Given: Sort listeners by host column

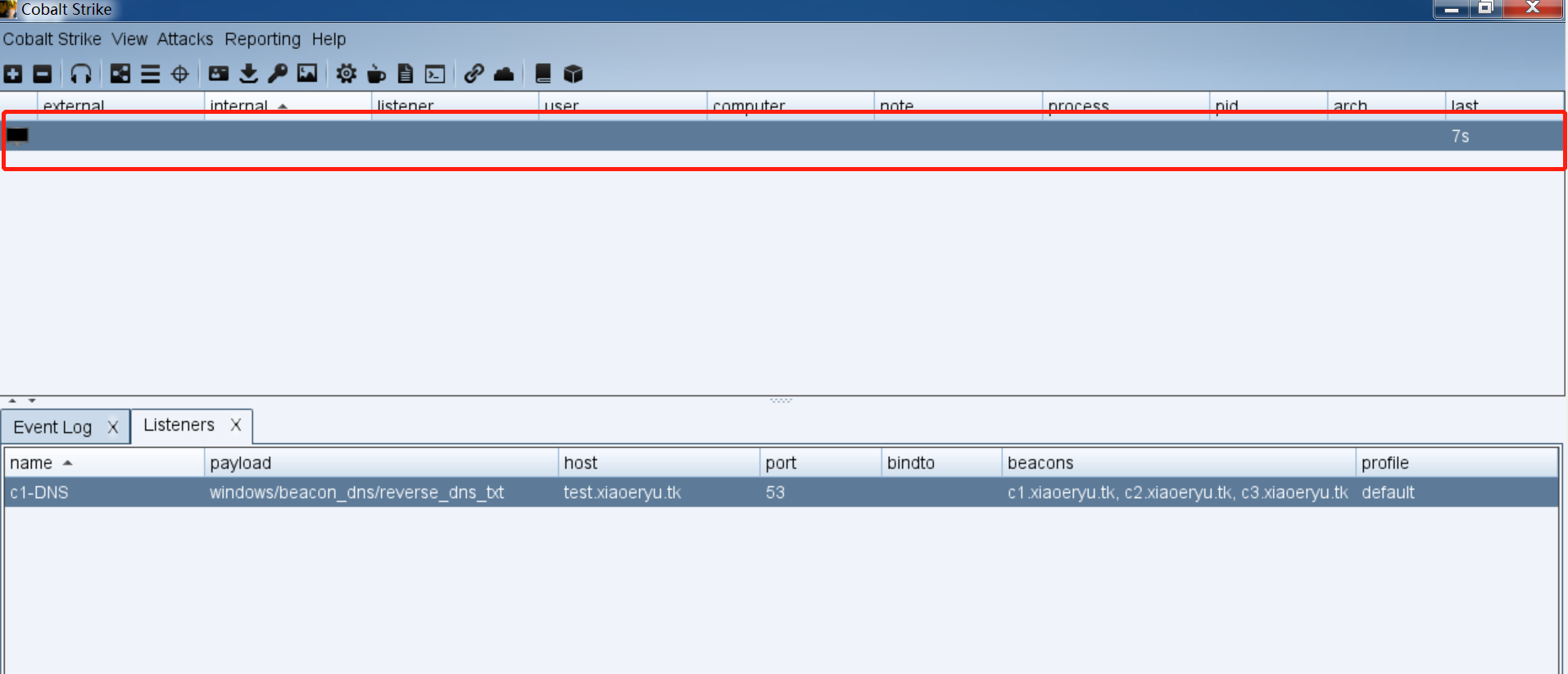Looking at the screenshot, I should 659,463.
